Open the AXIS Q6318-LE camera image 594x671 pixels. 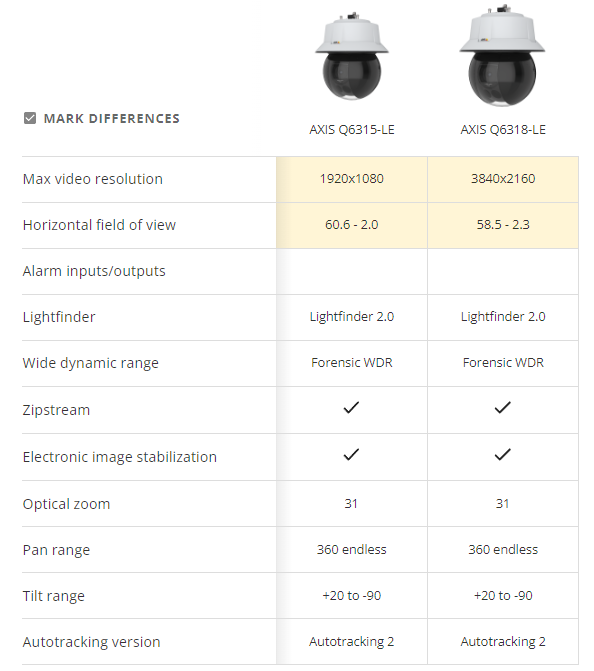[x=502, y=56]
